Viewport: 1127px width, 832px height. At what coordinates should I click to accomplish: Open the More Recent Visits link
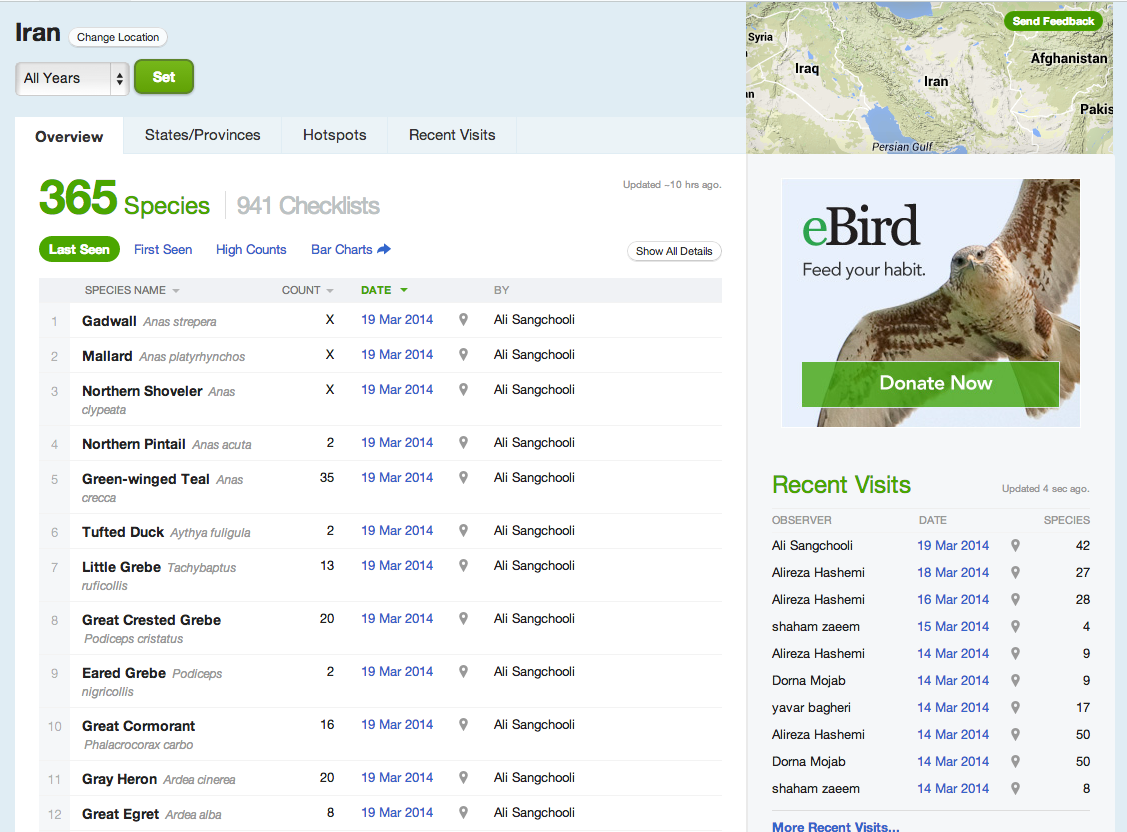pyautogui.click(x=834, y=826)
